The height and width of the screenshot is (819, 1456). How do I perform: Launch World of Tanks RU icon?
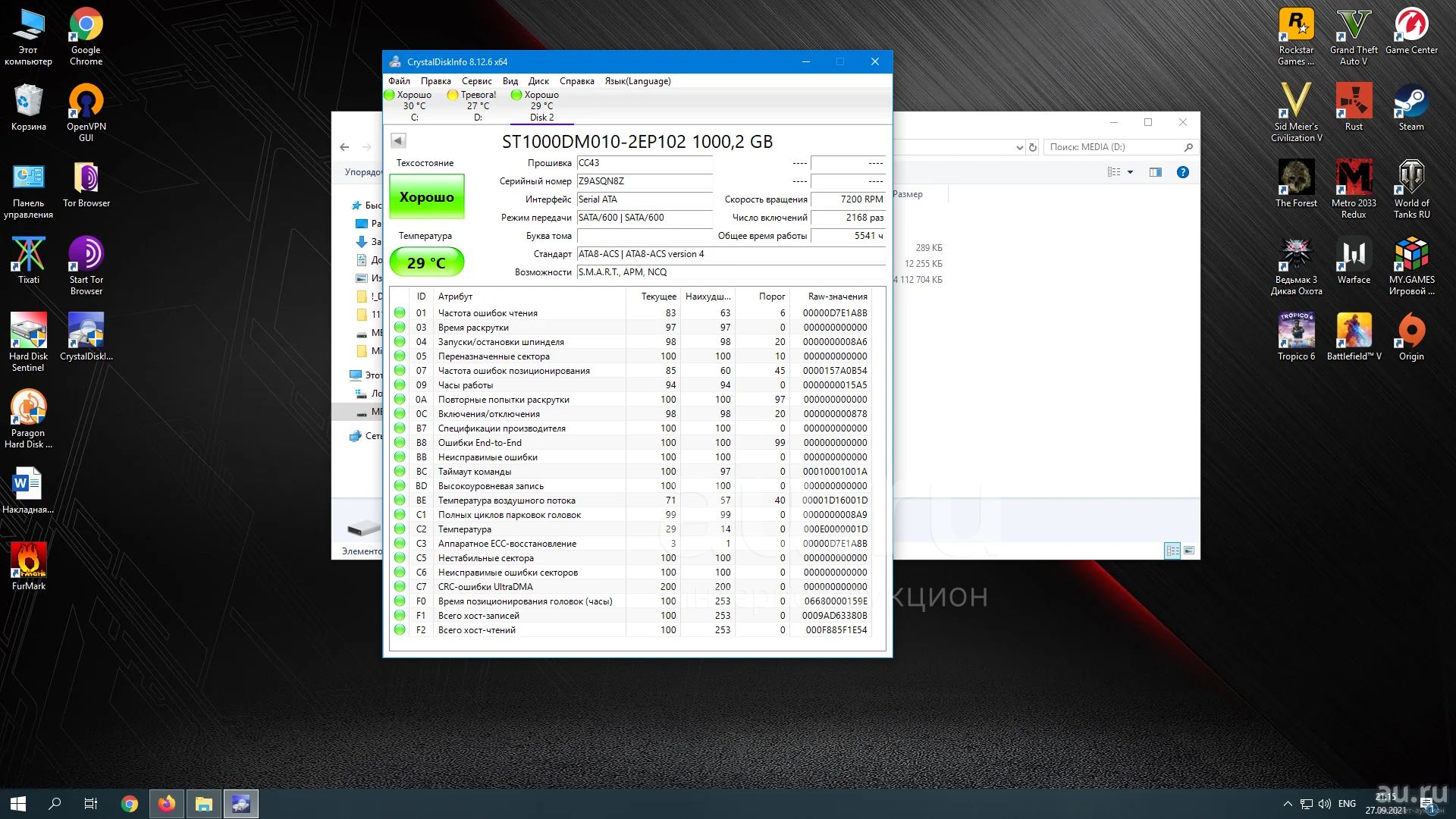(x=1411, y=189)
